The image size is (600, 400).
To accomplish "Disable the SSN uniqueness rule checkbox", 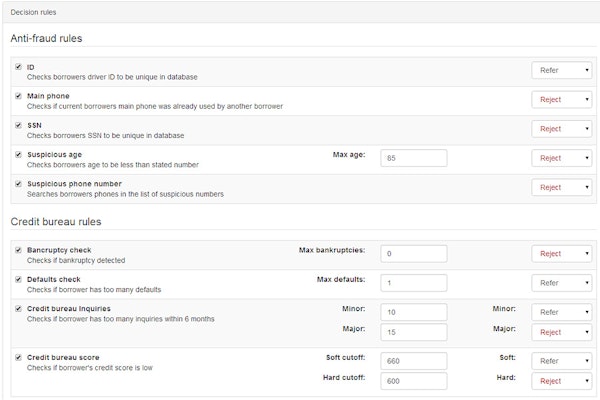I will tap(18, 125).
